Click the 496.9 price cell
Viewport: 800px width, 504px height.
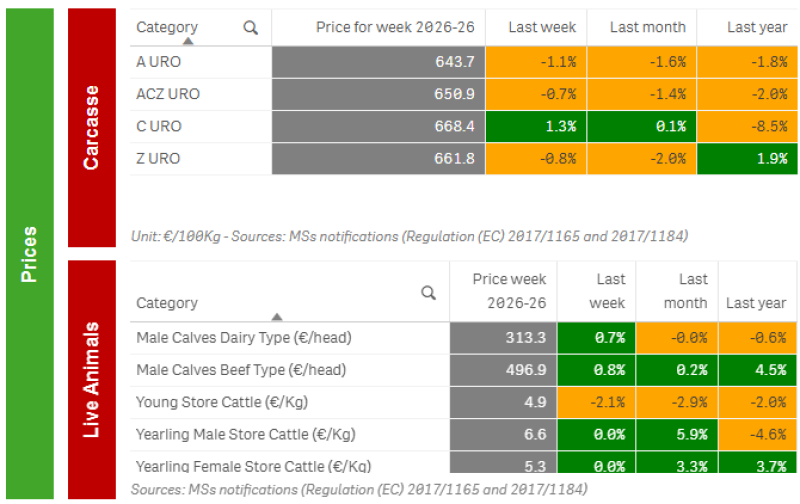point(503,370)
